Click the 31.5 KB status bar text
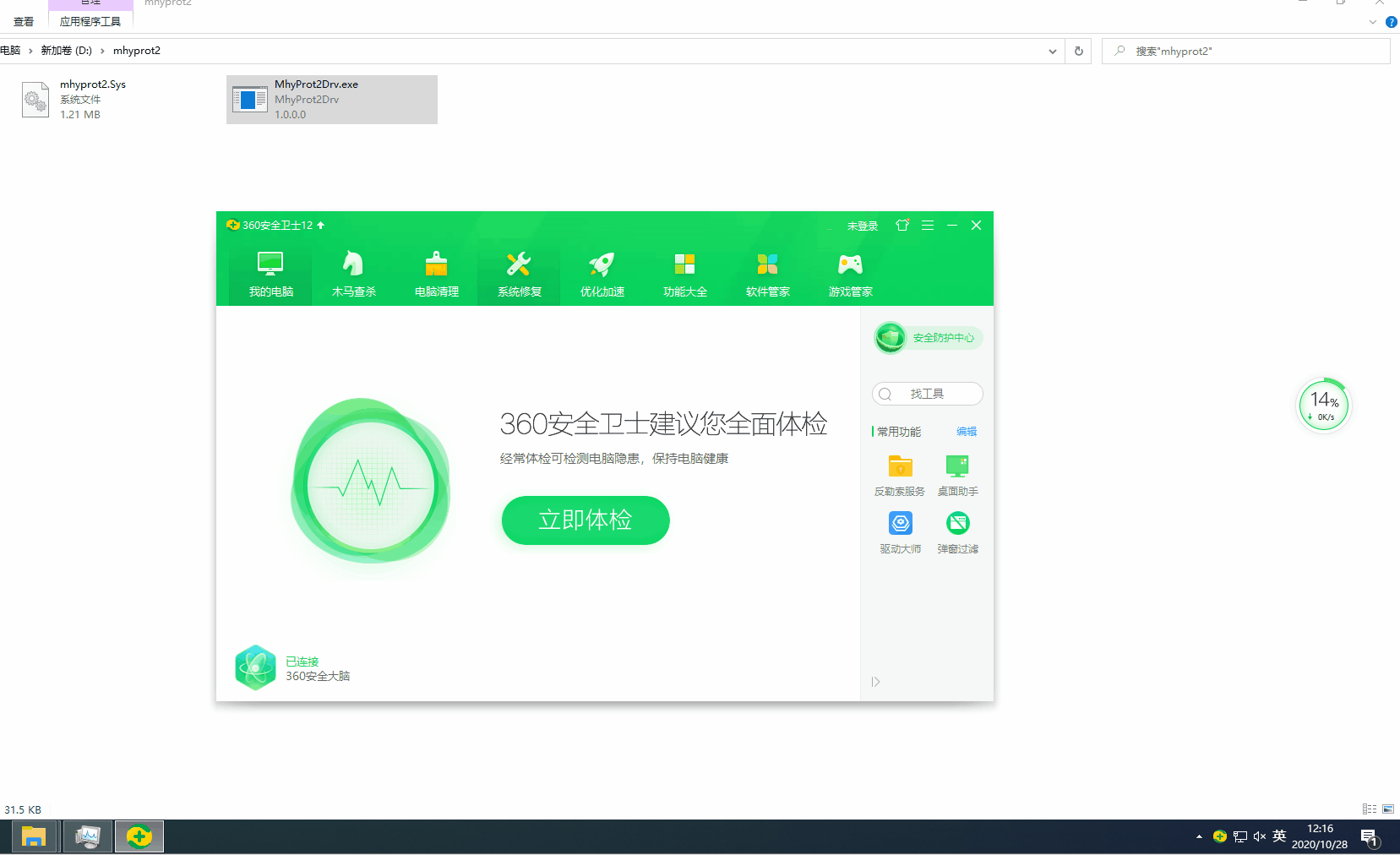The image size is (1400, 855). [23, 809]
